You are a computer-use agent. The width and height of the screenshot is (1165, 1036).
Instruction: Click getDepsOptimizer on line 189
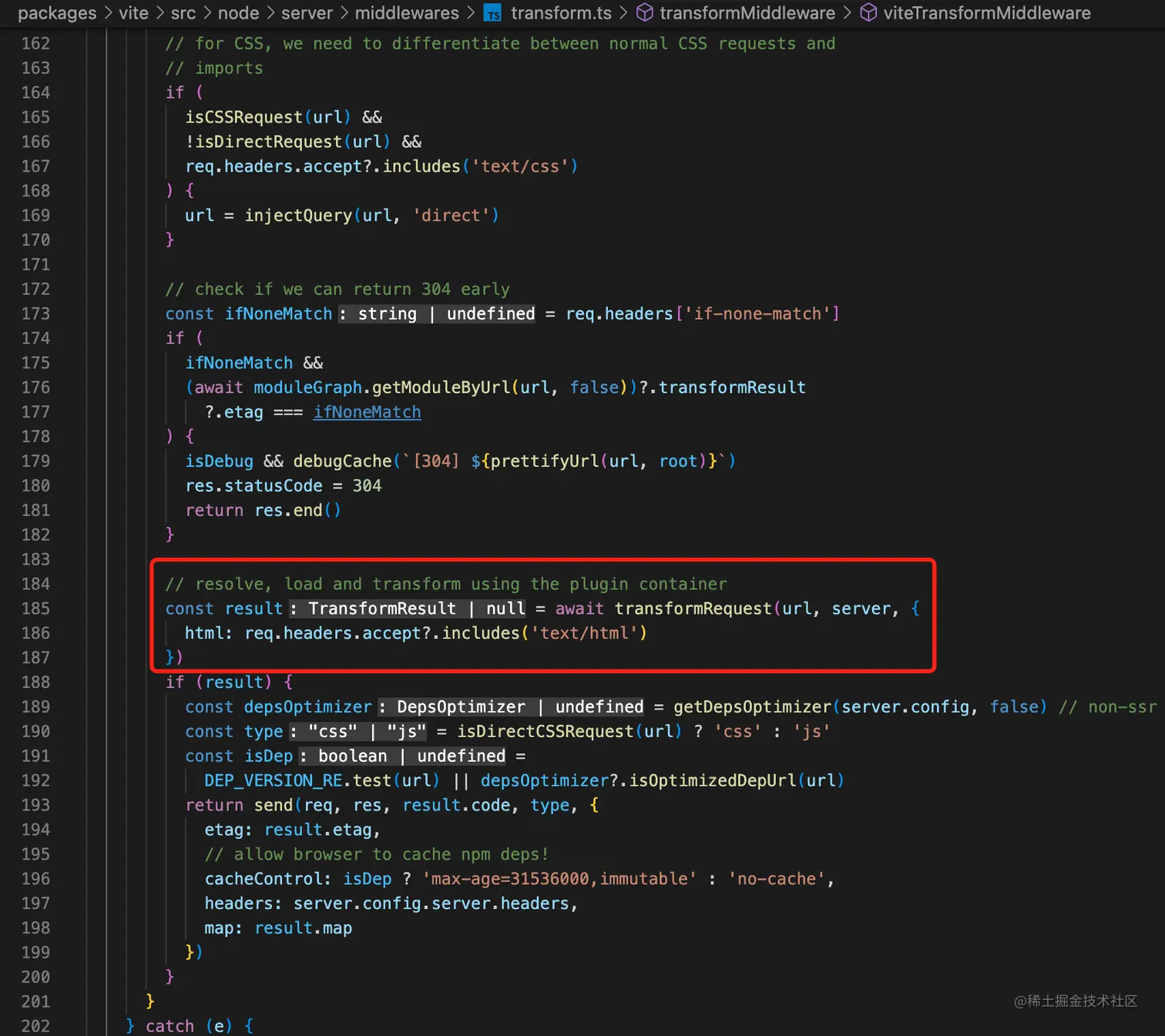[753, 707]
